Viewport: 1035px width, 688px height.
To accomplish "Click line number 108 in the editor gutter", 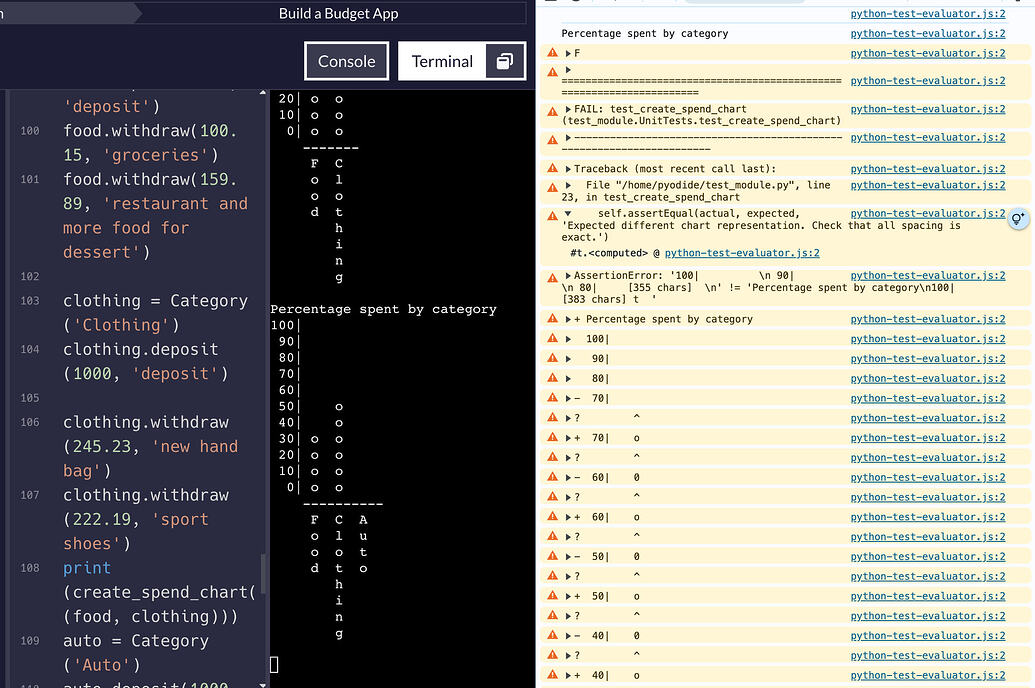I will coord(30,568).
